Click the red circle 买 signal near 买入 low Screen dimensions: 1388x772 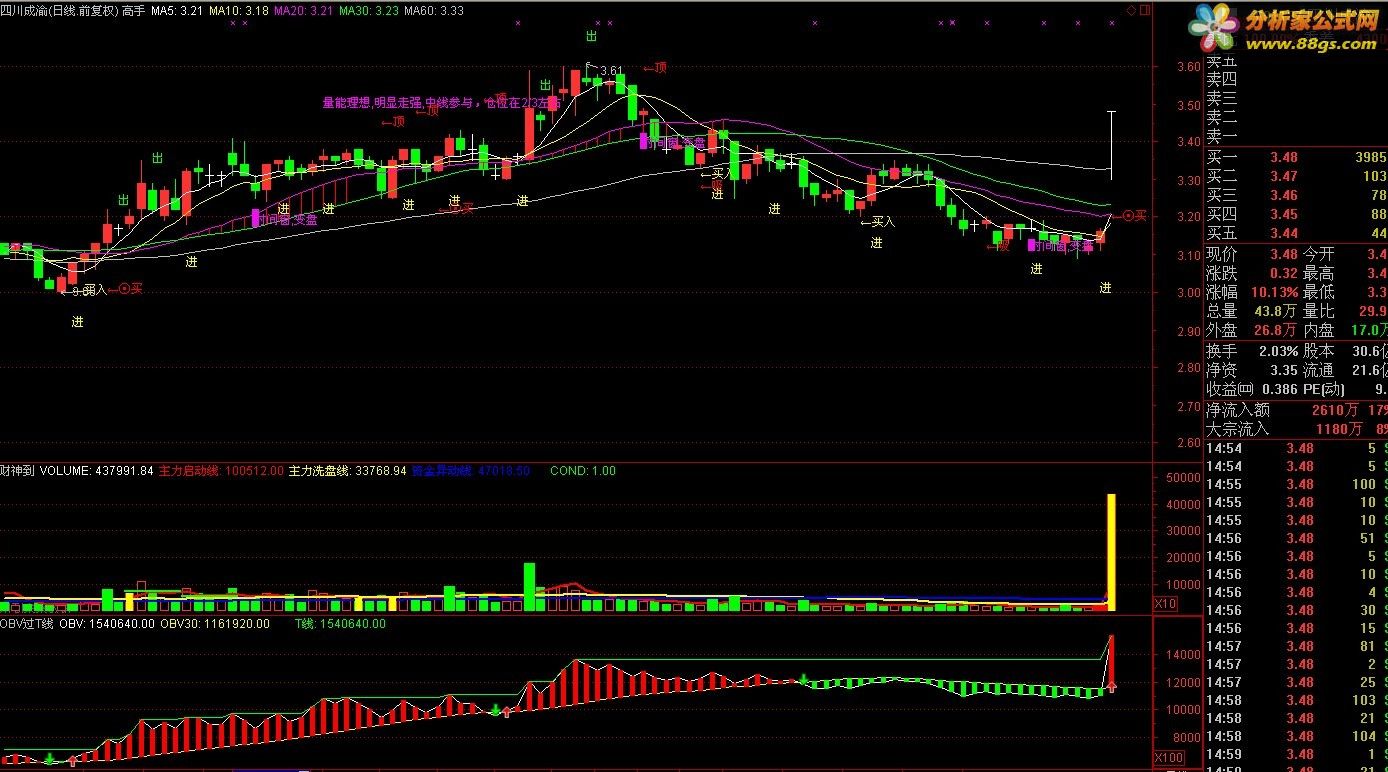click(x=125, y=288)
